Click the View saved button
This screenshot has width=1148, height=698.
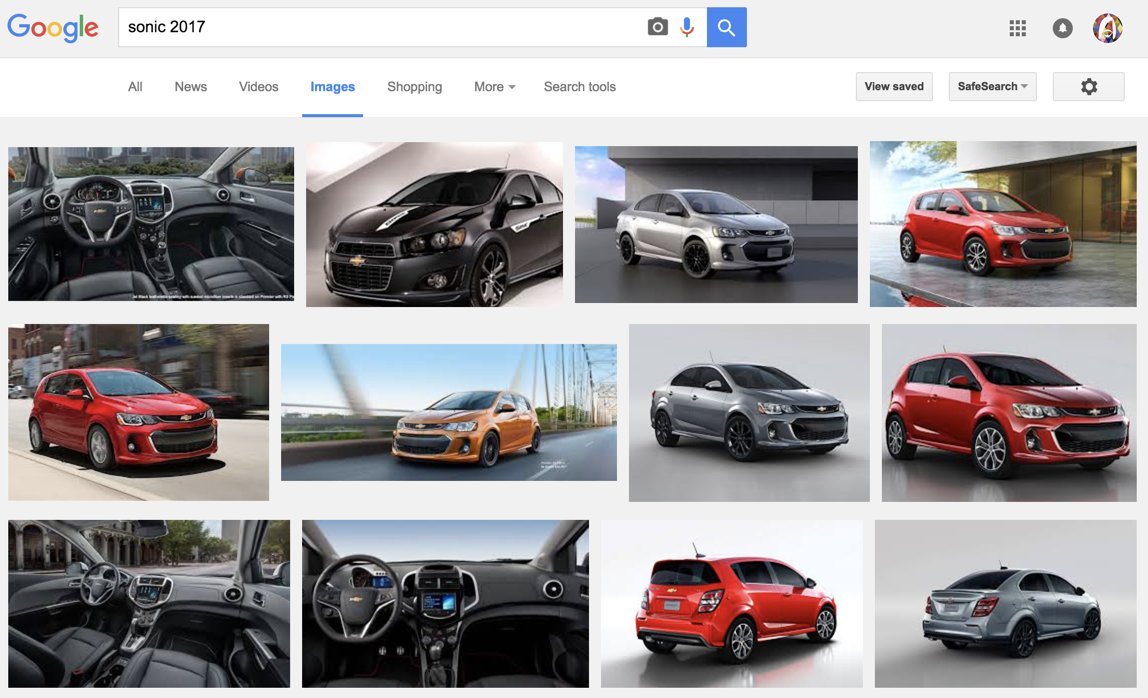tap(894, 86)
